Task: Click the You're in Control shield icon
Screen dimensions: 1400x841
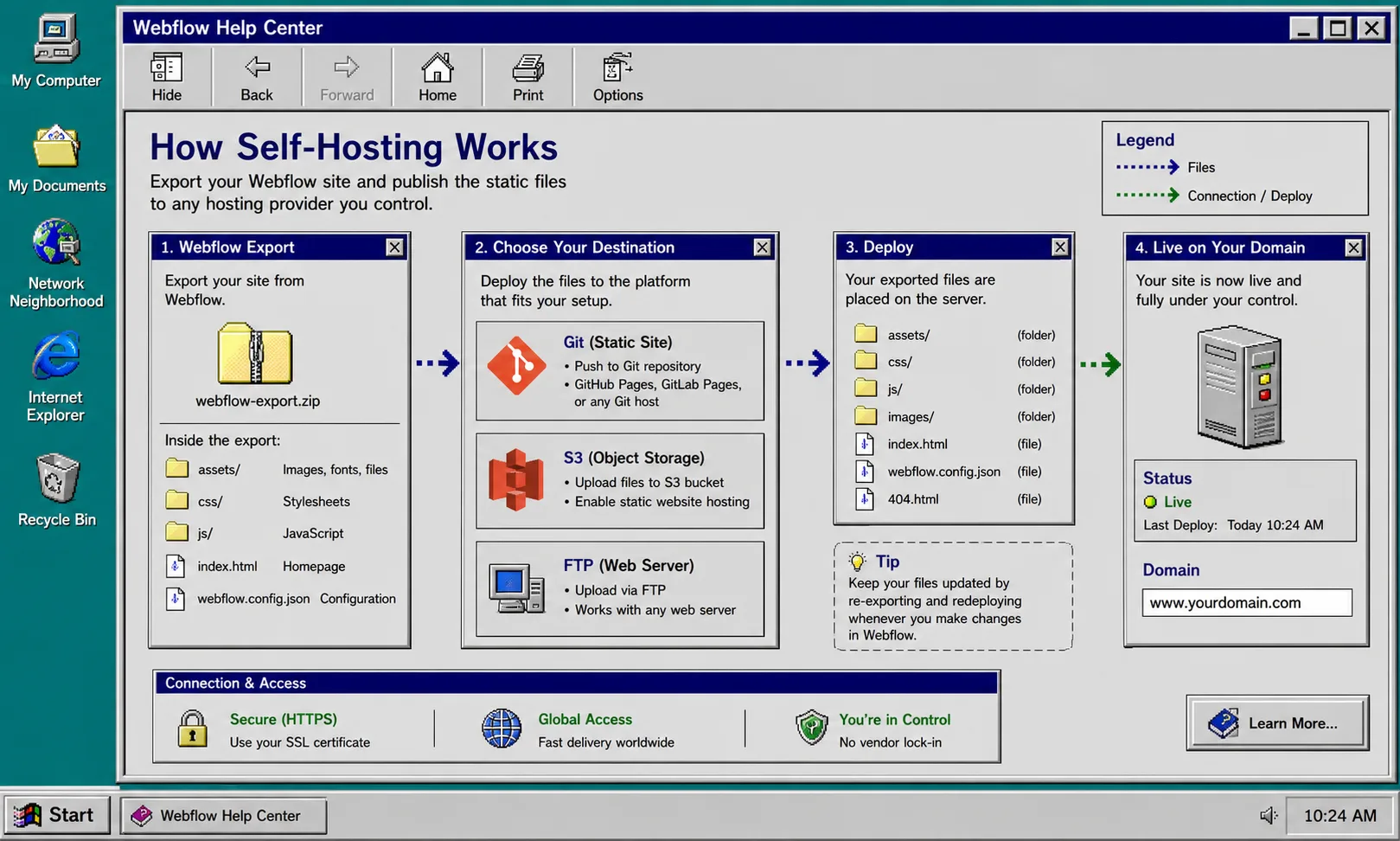Action: (x=812, y=728)
